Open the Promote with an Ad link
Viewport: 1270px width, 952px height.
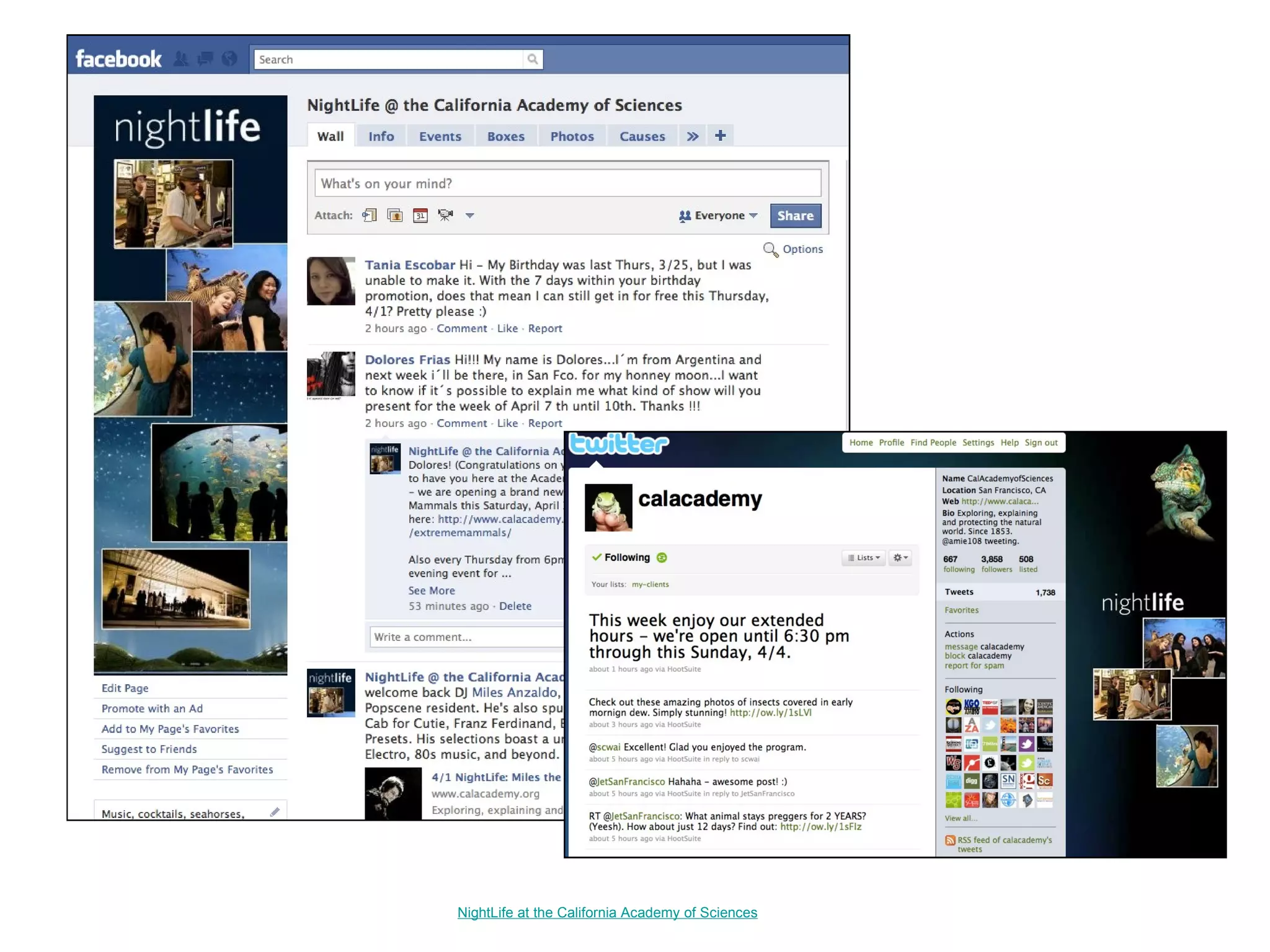(x=152, y=708)
